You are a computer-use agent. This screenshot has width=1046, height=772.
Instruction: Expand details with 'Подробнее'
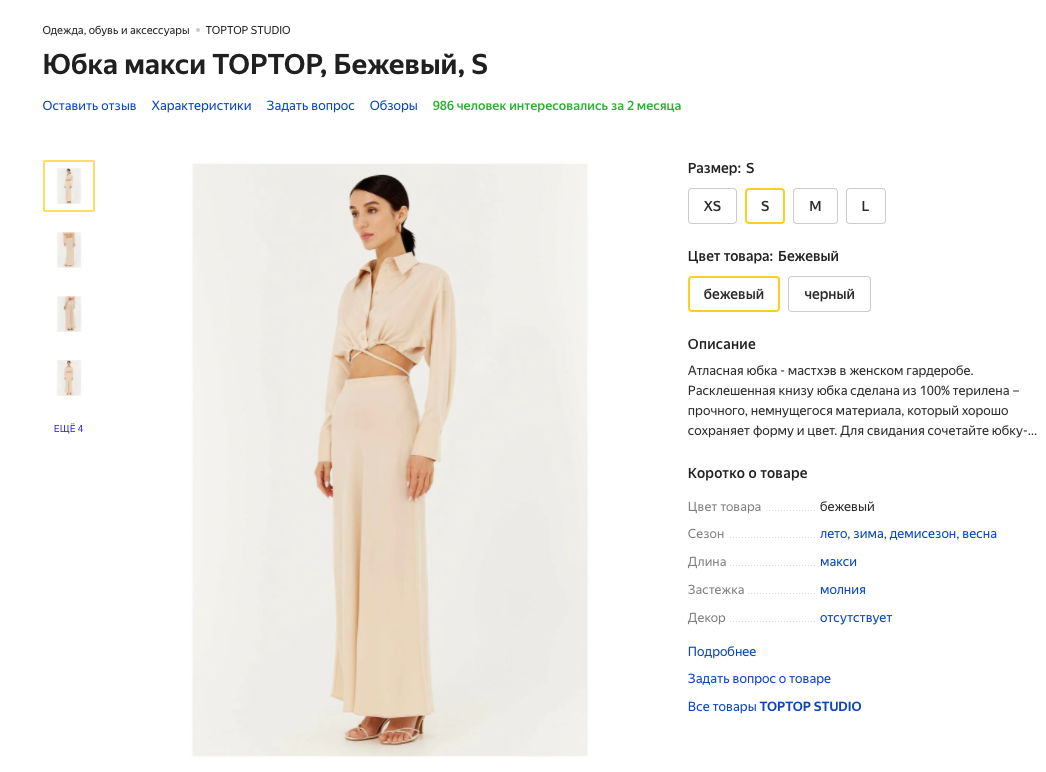[721, 651]
